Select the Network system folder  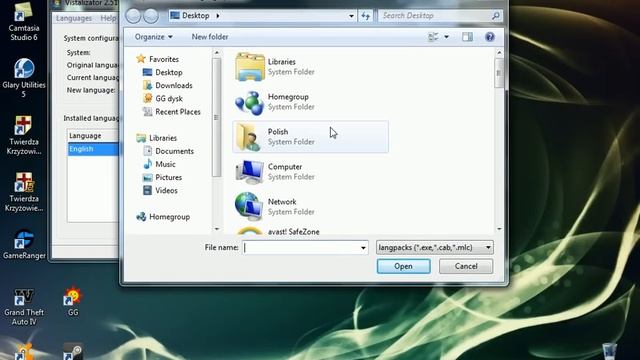pos(310,207)
